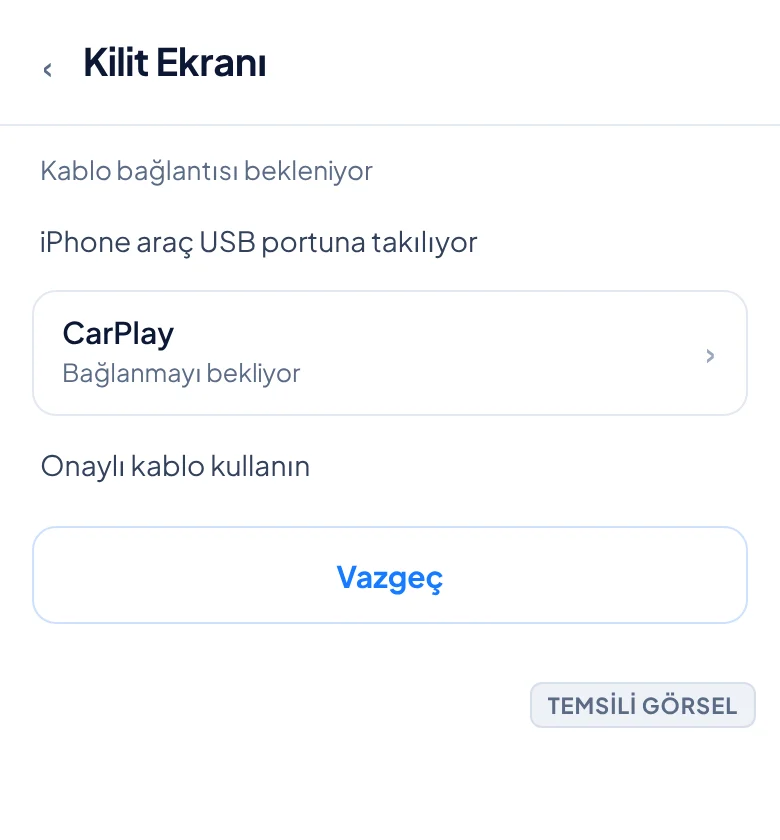Cancel waiting with the blue Vazgeç label
780x840 pixels.
click(x=390, y=578)
